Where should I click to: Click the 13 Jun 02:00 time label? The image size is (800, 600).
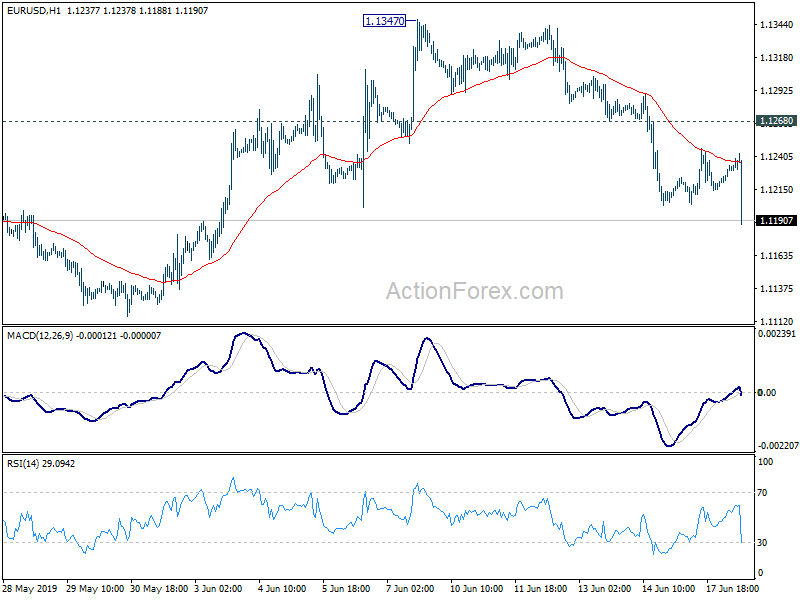tap(605, 589)
